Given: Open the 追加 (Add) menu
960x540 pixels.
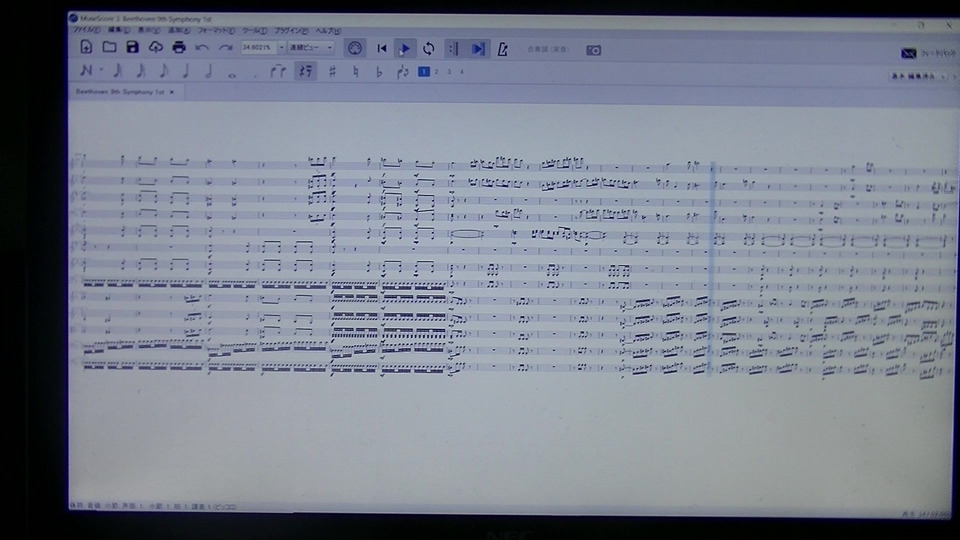Looking at the screenshot, I should click(x=178, y=30).
